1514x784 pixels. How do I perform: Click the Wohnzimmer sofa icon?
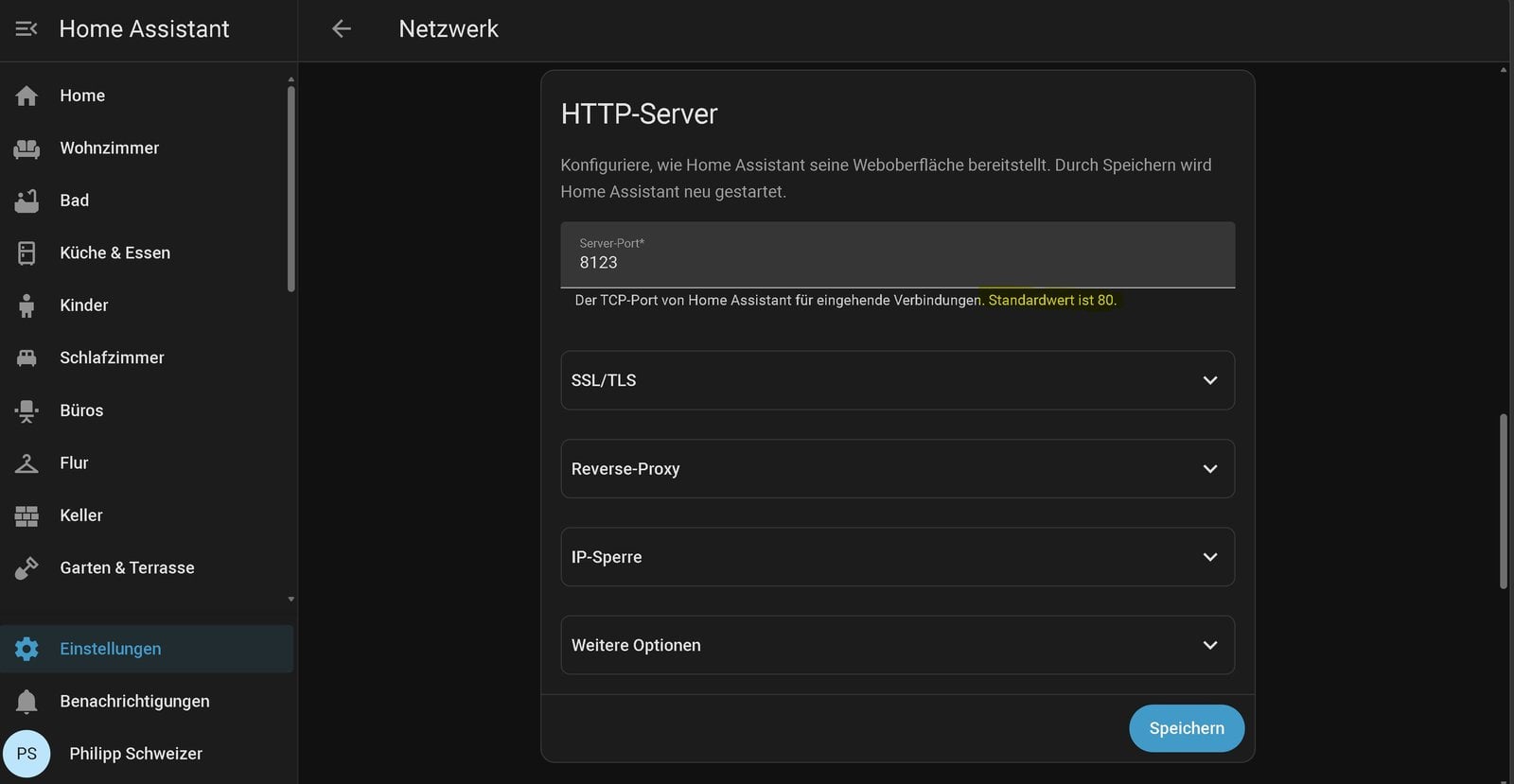point(26,148)
